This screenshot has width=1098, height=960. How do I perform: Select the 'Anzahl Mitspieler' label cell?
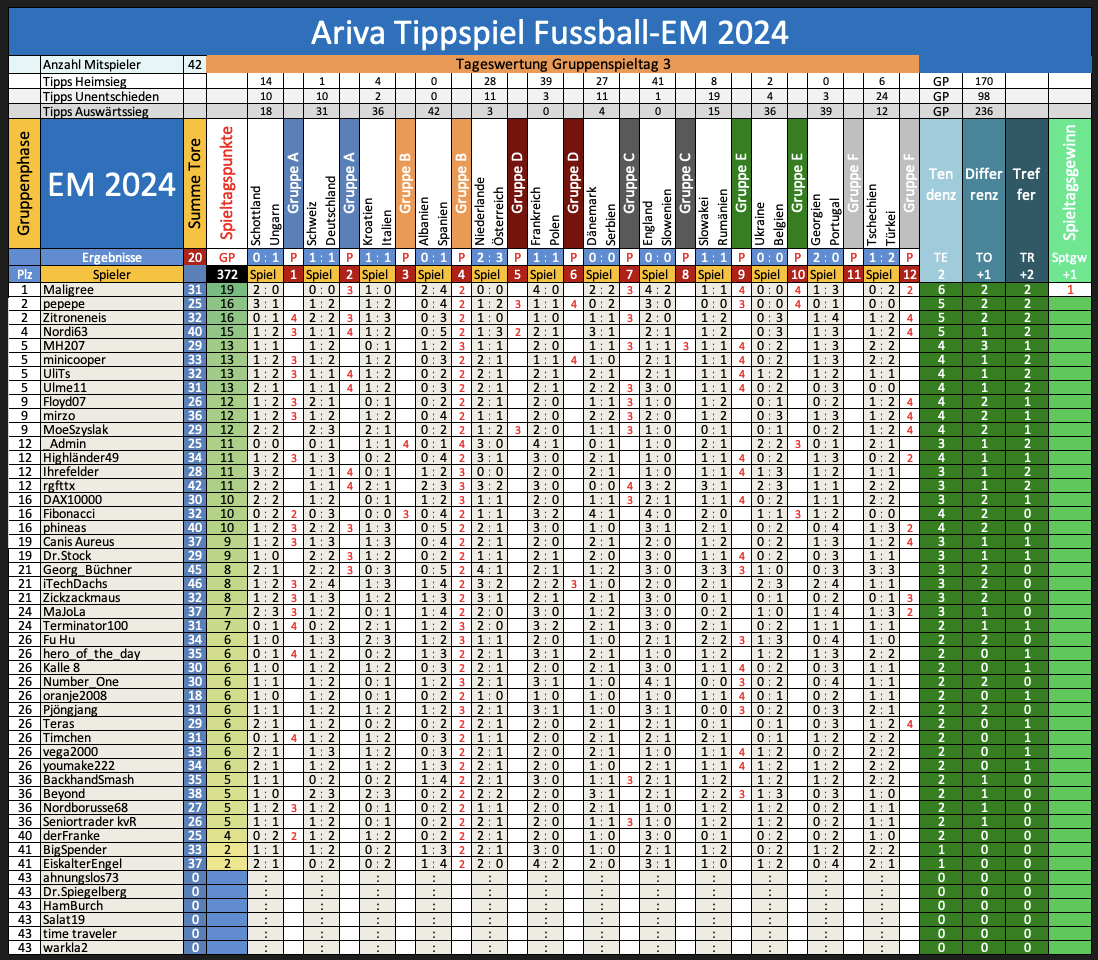pos(112,64)
